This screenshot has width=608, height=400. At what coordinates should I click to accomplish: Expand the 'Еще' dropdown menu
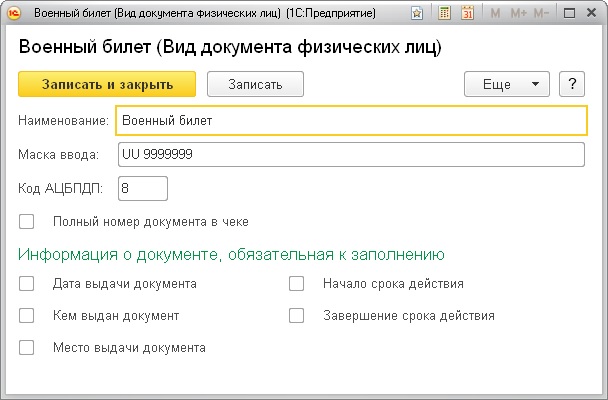pyautogui.click(x=507, y=84)
